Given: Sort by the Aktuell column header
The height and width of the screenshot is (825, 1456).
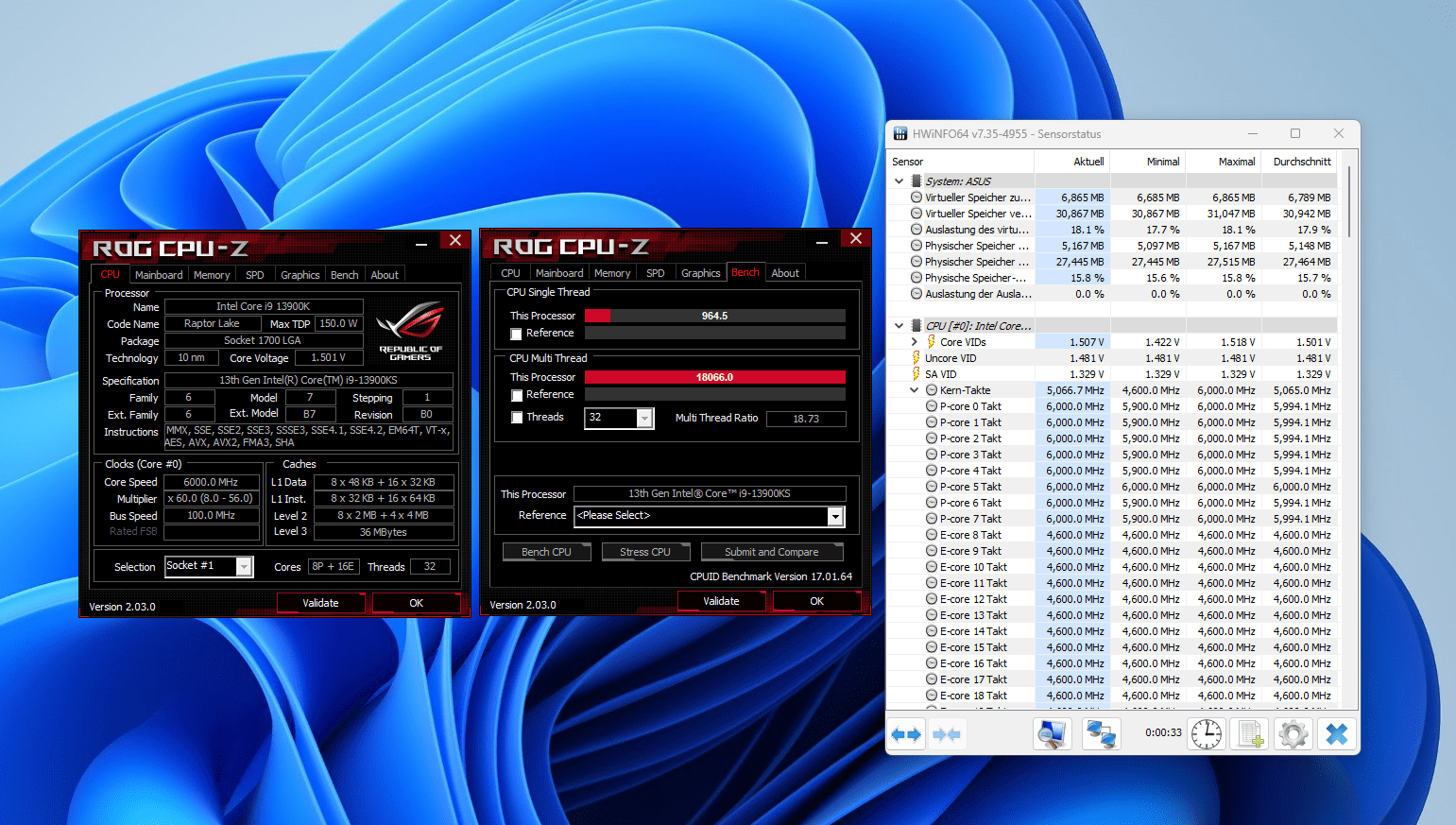Looking at the screenshot, I should tap(1072, 162).
